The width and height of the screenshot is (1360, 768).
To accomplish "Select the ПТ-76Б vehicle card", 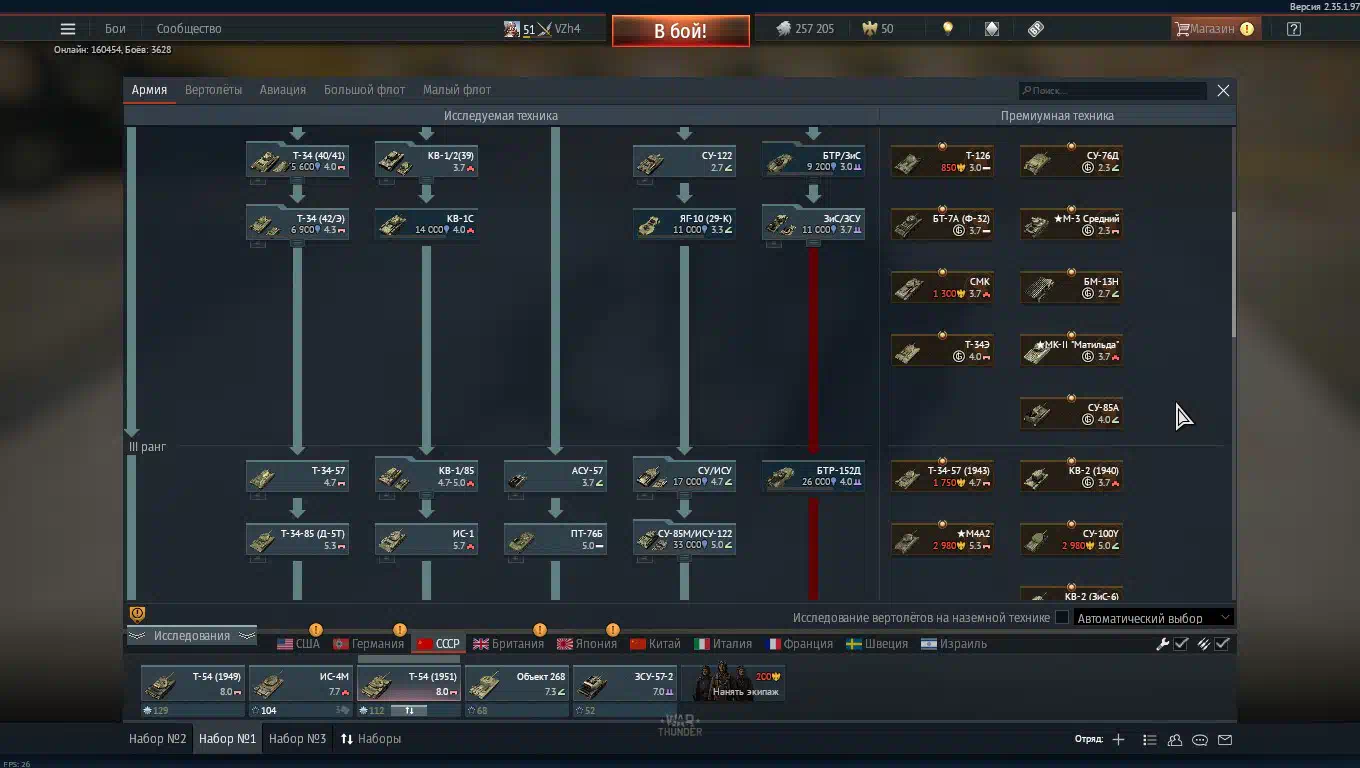I will (x=555, y=540).
